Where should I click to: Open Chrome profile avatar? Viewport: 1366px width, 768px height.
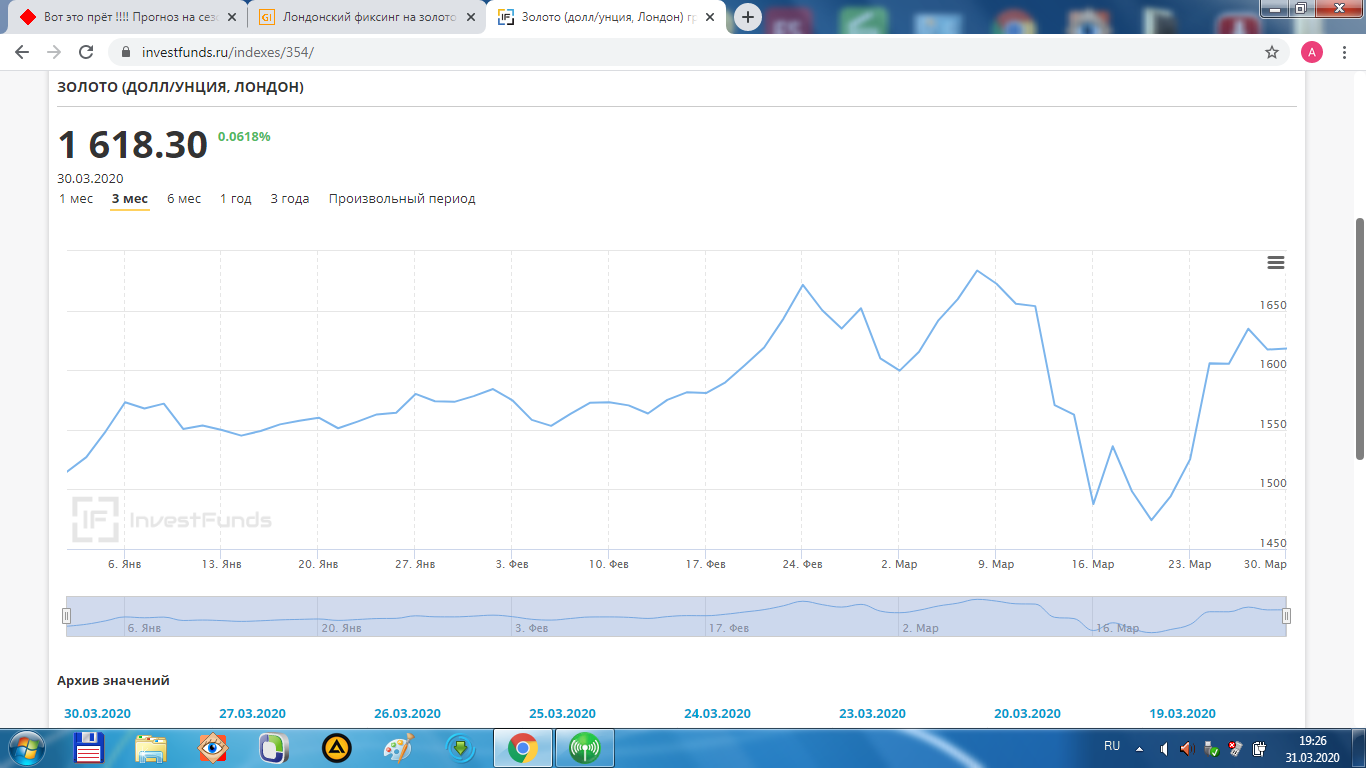click(x=1311, y=52)
